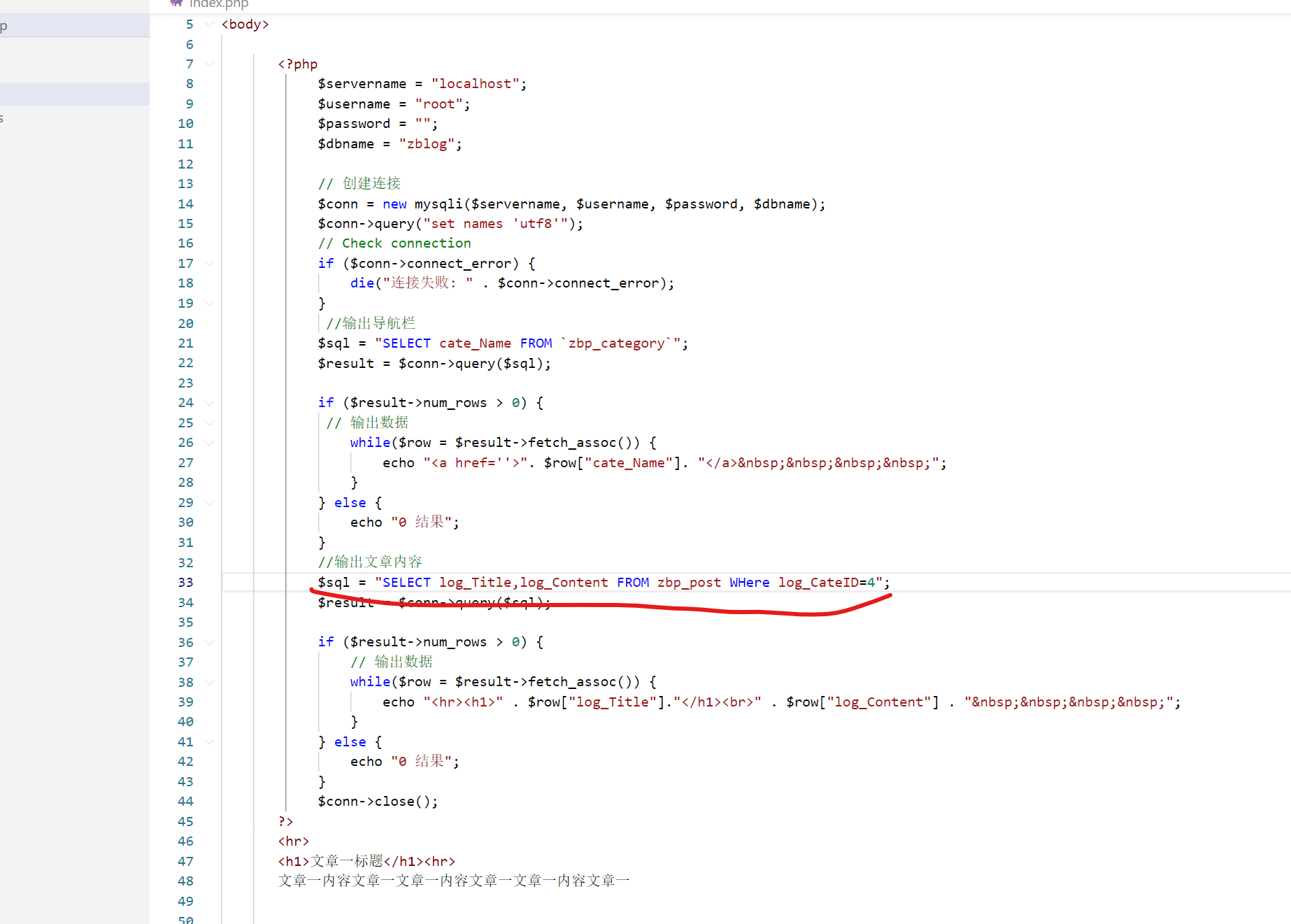Toggle the fold arrow on line 25
Screen dimensions: 1291x924
click(x=209, y=423)
